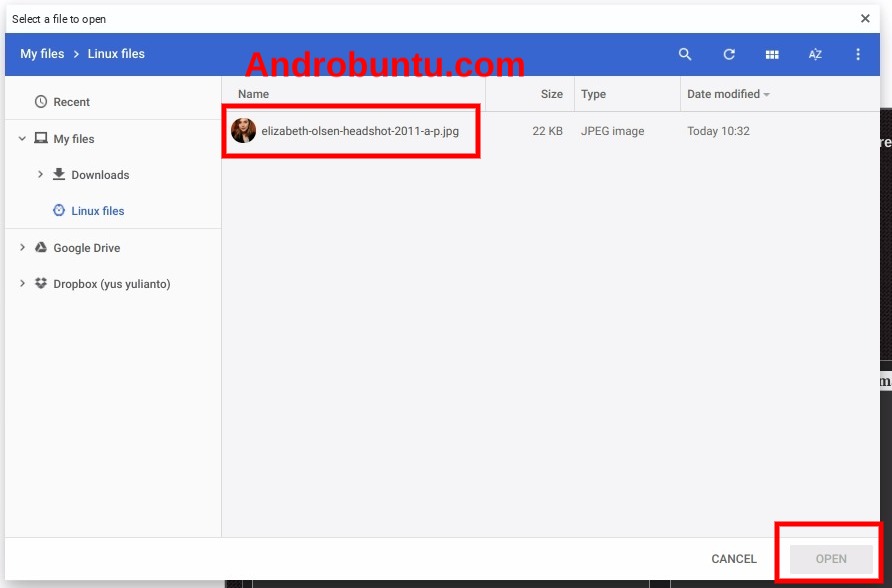Expand the Downloads folder chevron
The height and width of the screenshot is (588, 892).
[x=40, y=174]
